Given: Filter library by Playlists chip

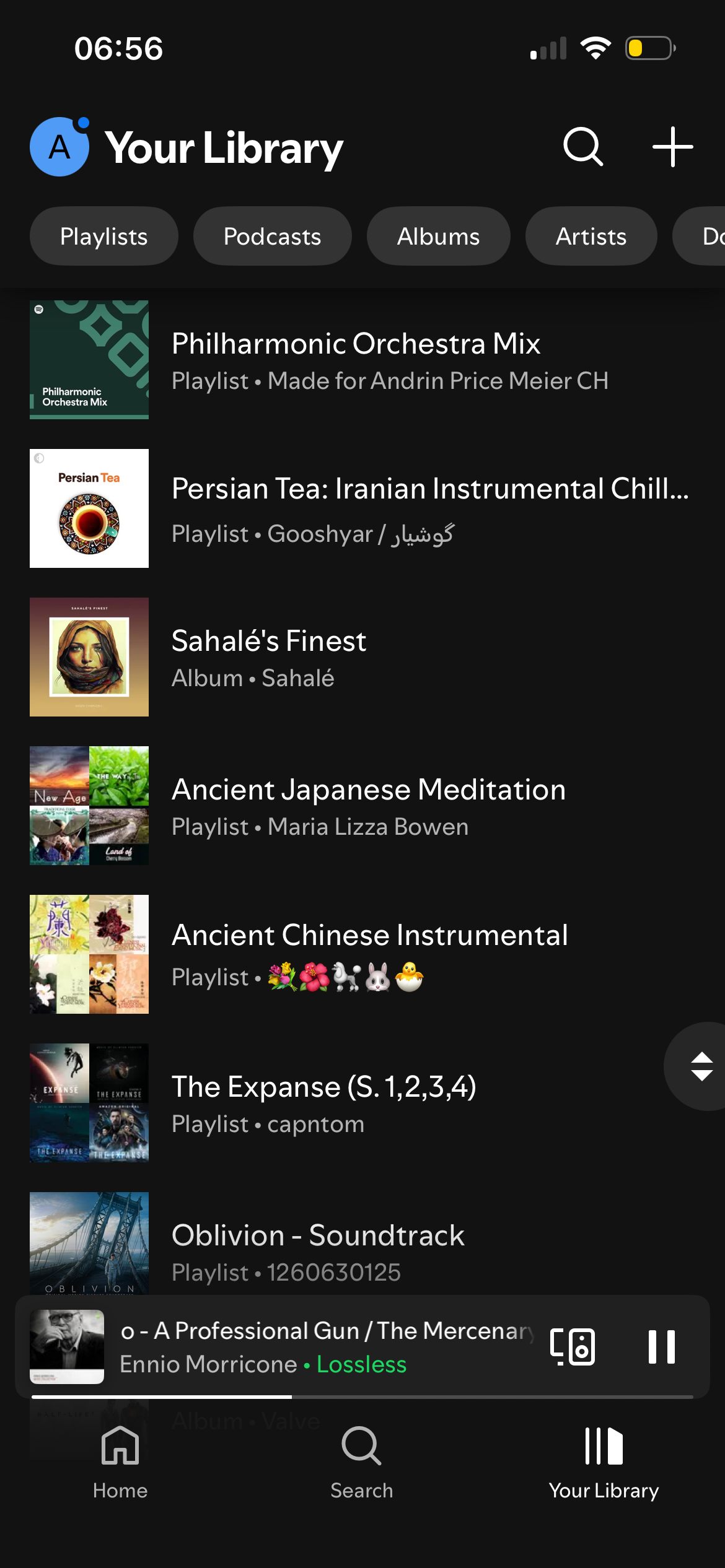Looking at the screenshot, I should [104, 236].
